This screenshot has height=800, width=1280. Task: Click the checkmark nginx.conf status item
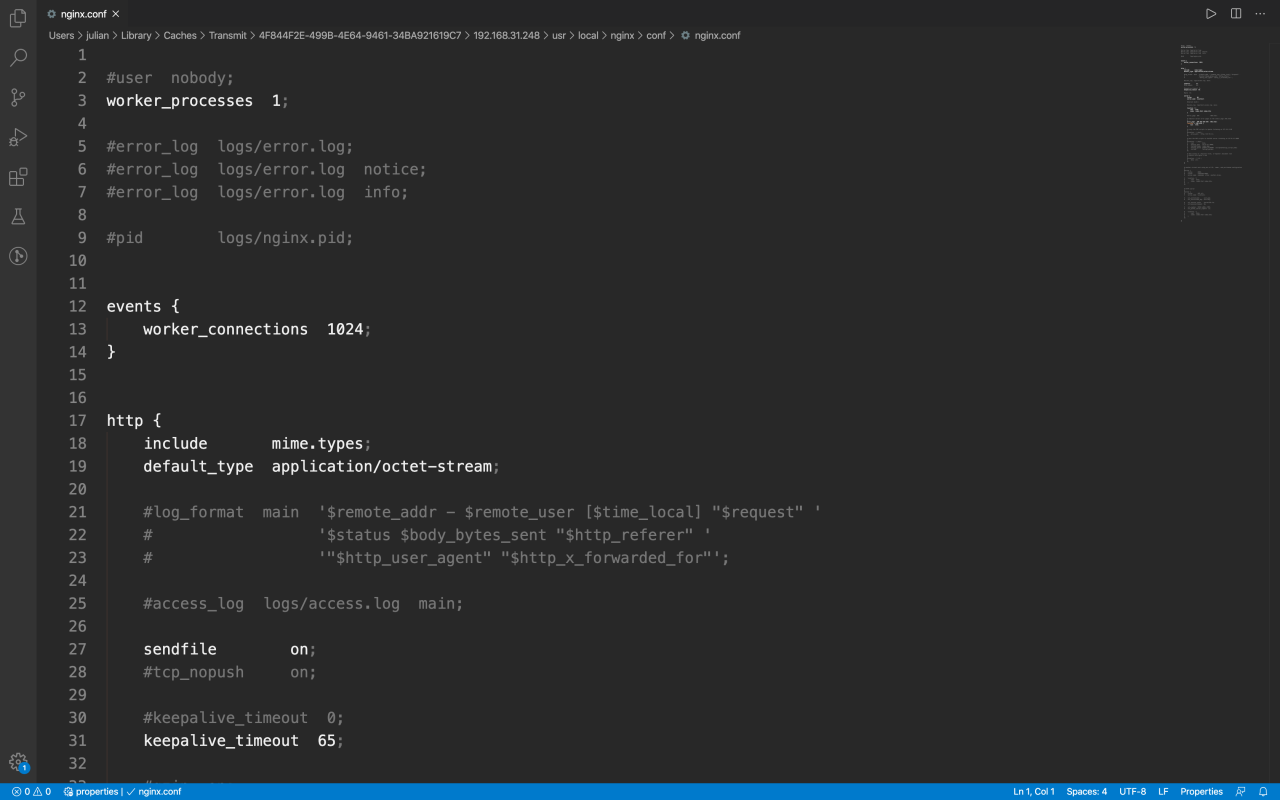pyautogui.click(x=154, y=792)
